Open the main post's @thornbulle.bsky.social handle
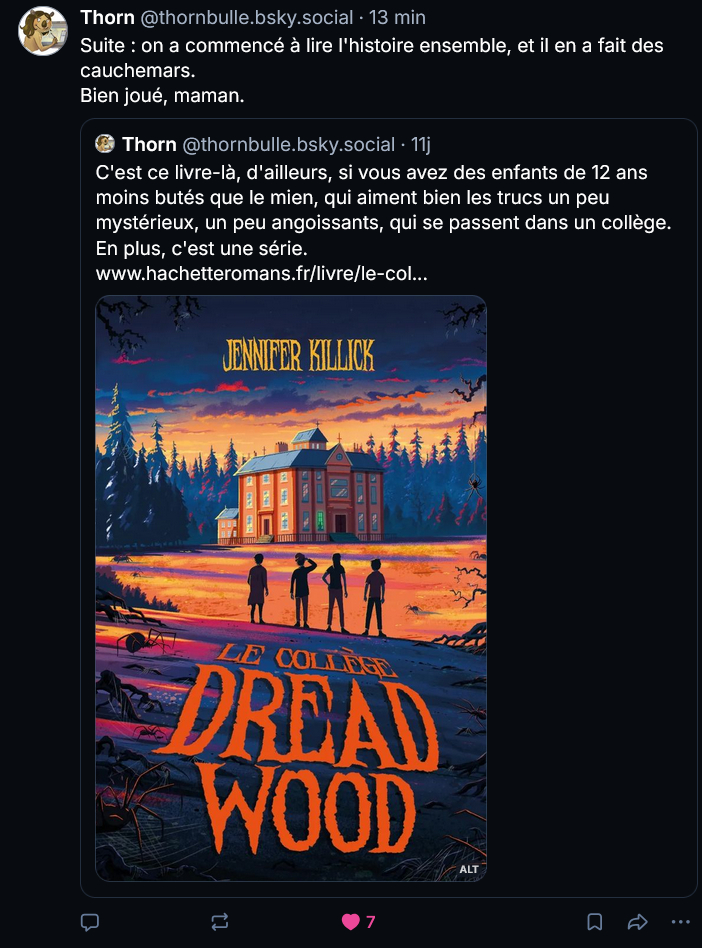 [247, 18]
